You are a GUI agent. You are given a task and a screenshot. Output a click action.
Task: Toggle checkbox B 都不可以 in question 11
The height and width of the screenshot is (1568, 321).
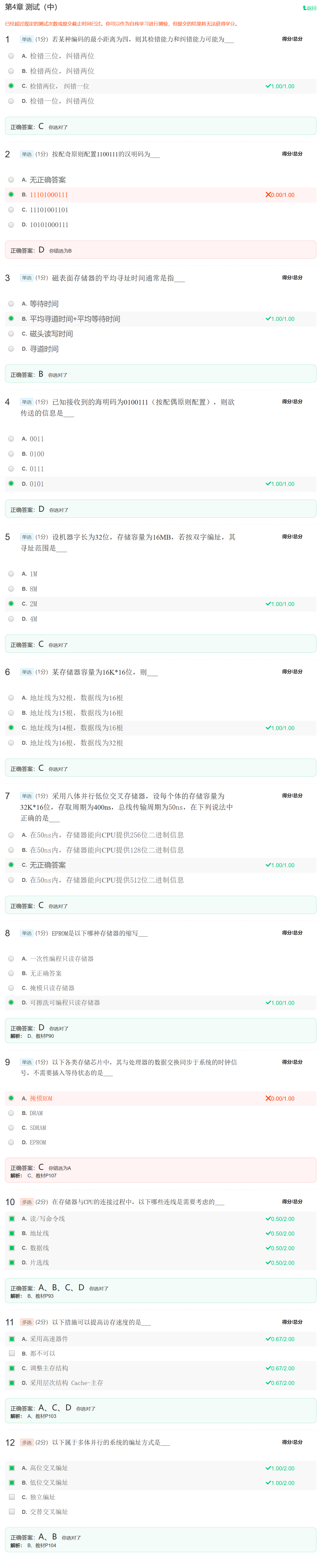tap(11, 1353)
